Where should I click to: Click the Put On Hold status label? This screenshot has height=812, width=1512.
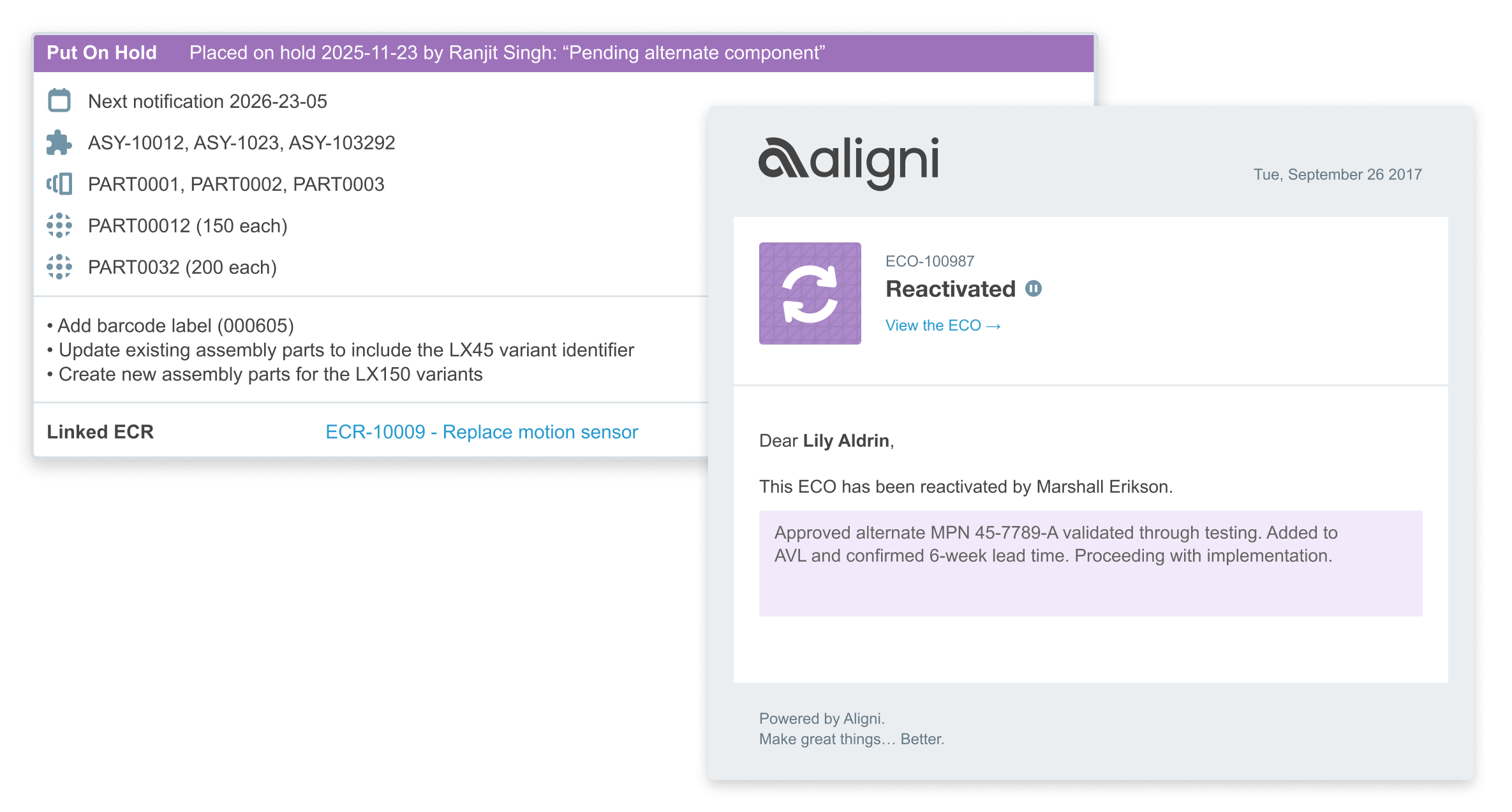click(102, 52)
